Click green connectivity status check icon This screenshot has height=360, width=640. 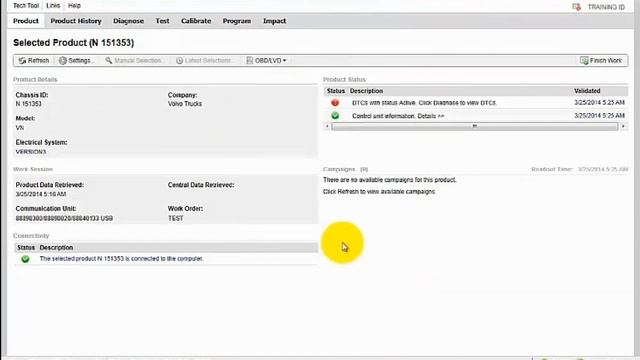coord(25,259)
